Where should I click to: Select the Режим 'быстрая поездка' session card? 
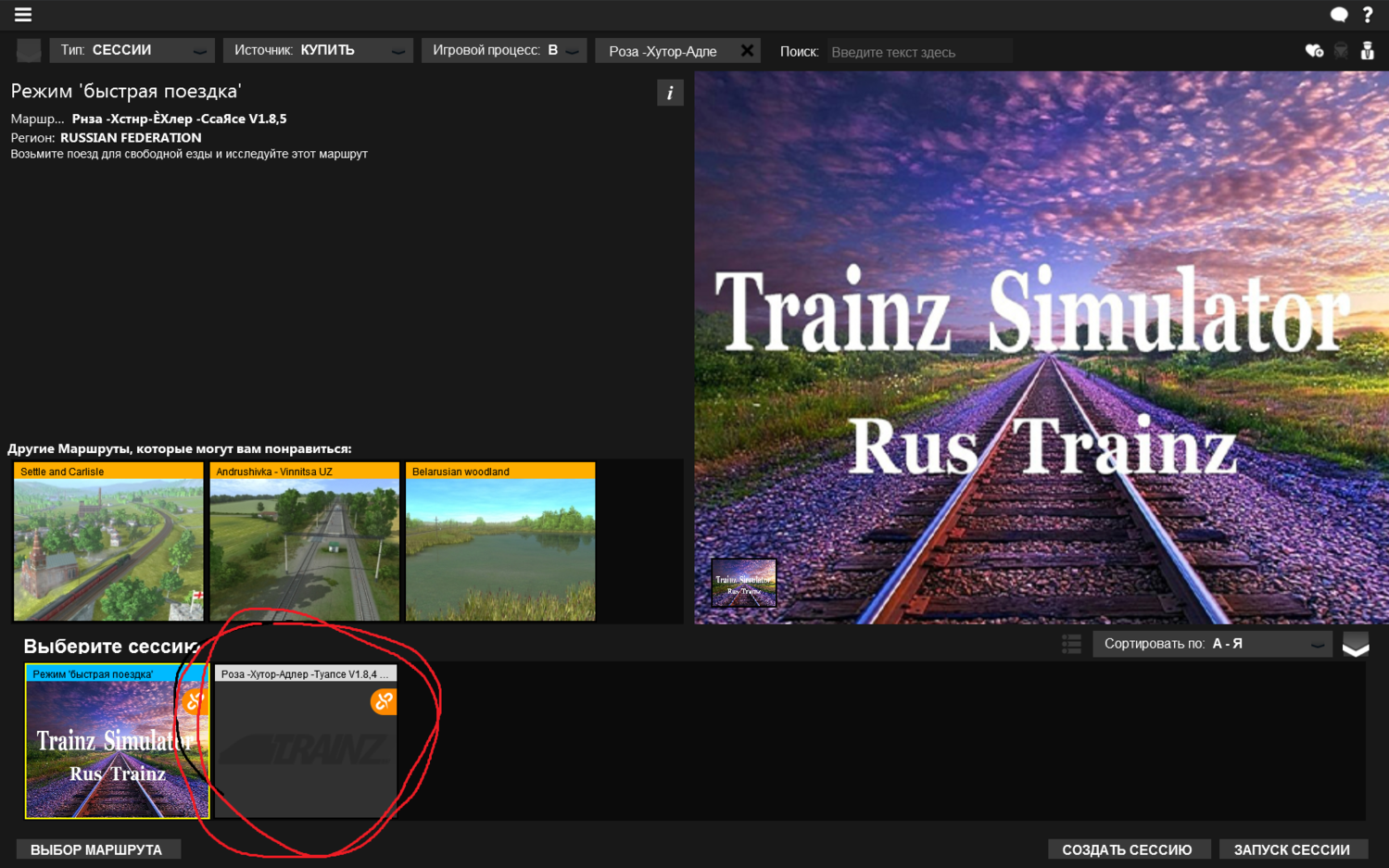tap(117, 741)
